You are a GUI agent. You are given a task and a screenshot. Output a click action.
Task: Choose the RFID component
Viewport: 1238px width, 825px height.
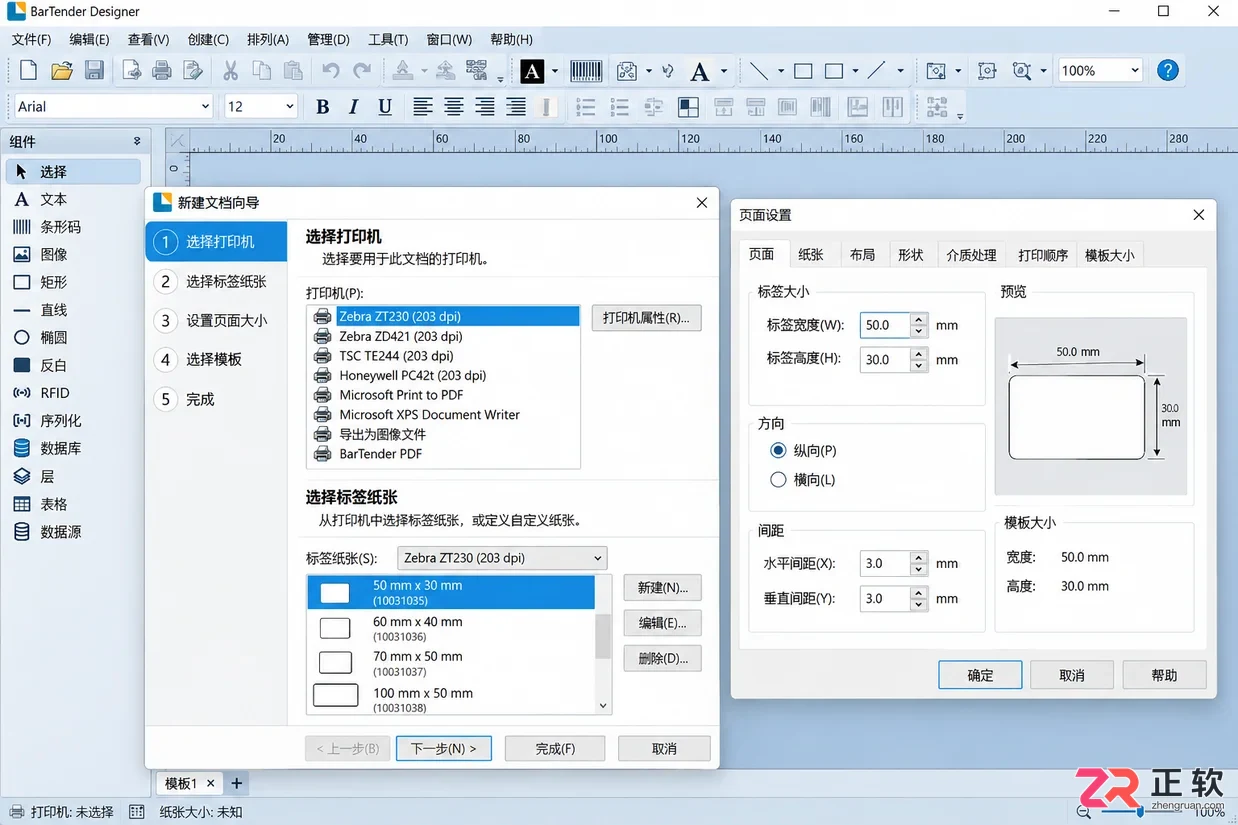(x=73, y=393)
